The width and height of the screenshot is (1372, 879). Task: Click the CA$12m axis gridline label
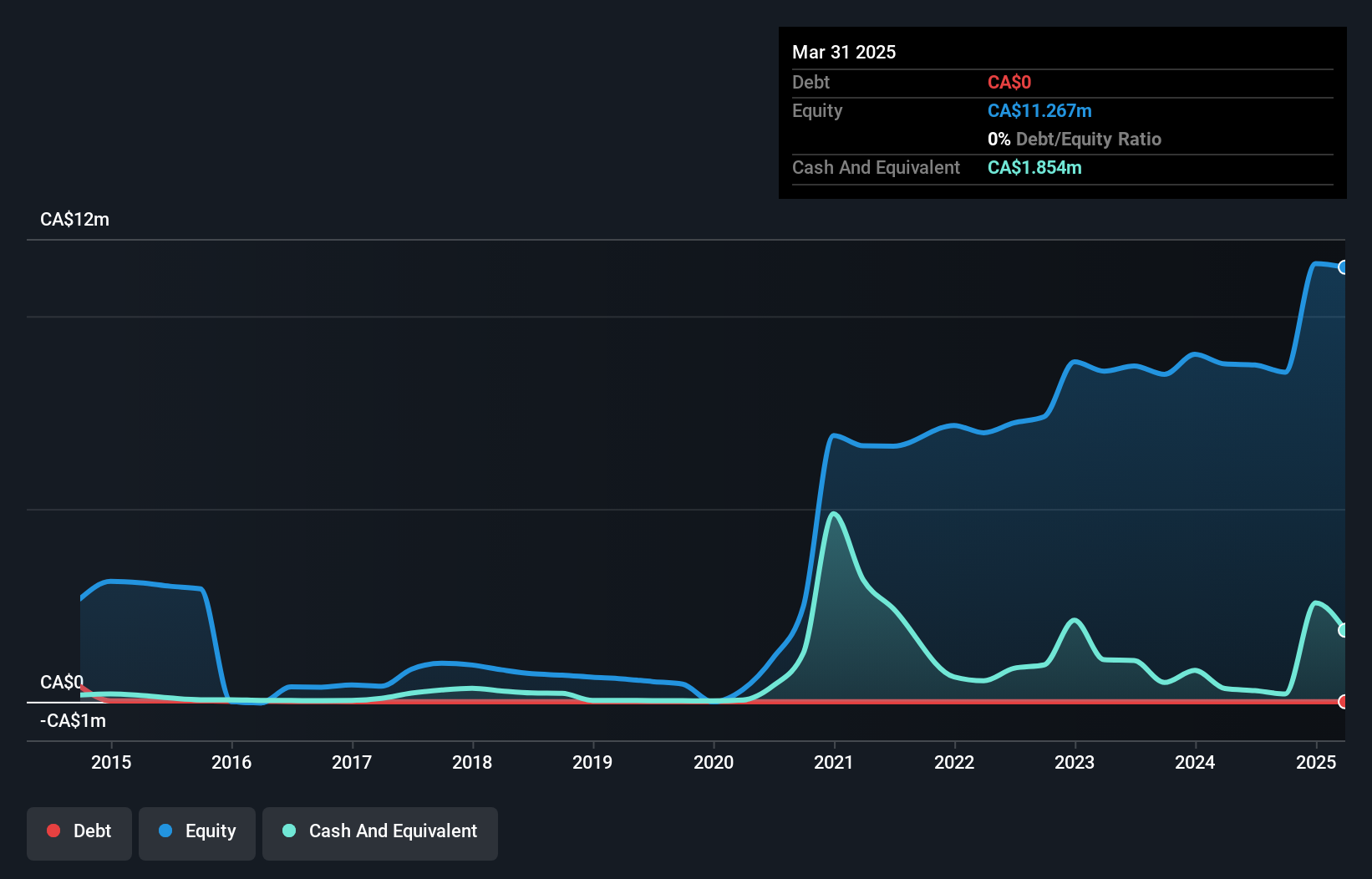click(74, 219)
